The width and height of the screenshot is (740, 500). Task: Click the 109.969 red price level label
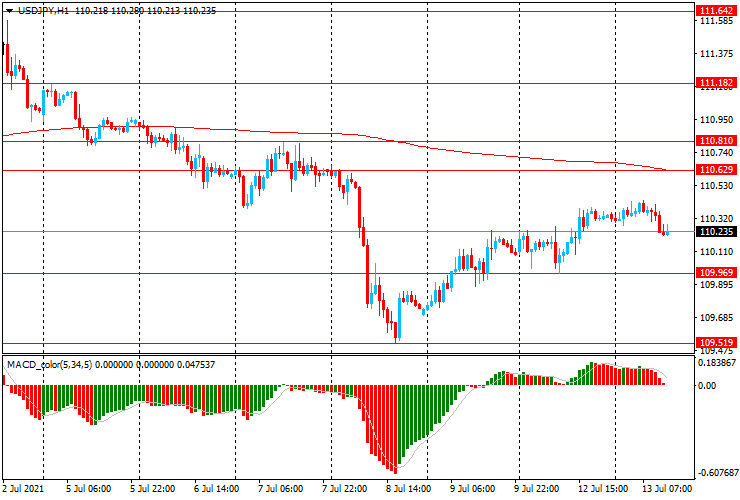716,272
